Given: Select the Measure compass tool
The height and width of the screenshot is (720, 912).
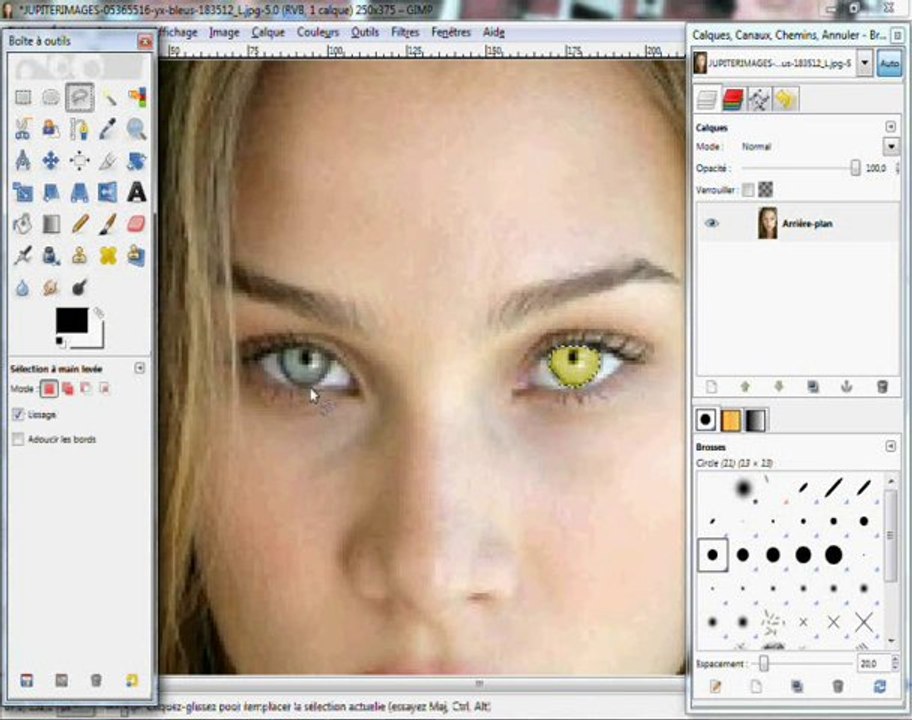Looking at the screenshot, I should tap(23, 160).
